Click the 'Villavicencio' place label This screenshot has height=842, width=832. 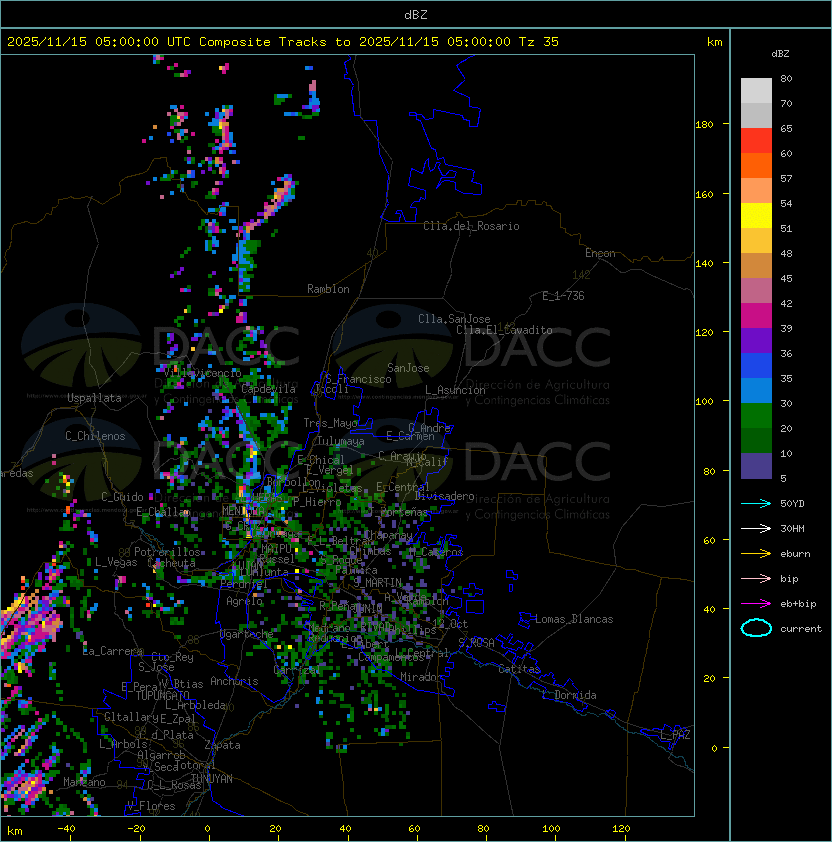click(202, 373)
